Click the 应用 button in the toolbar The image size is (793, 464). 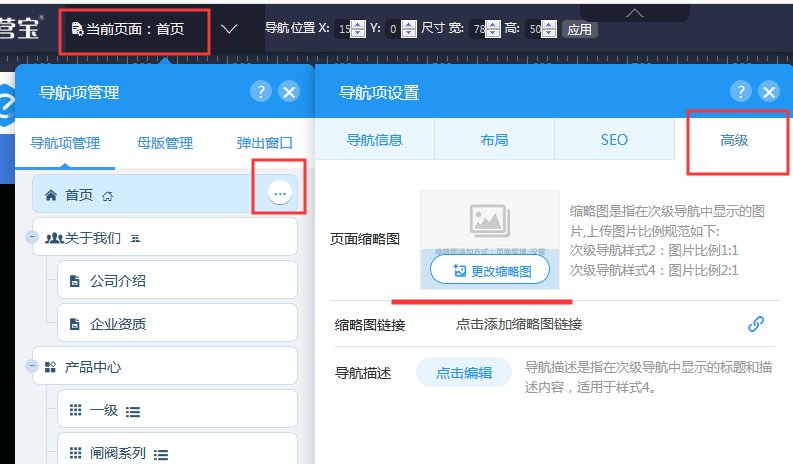(580, 29)
